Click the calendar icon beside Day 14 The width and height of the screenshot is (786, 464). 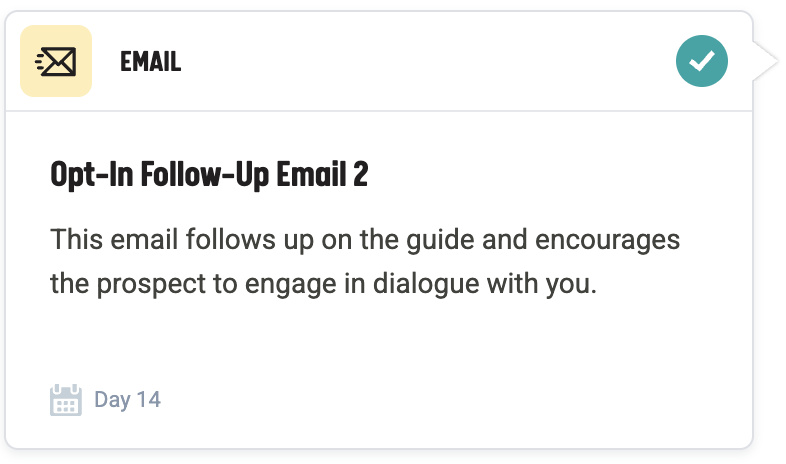pyautogui.click(x=65, y=400)
